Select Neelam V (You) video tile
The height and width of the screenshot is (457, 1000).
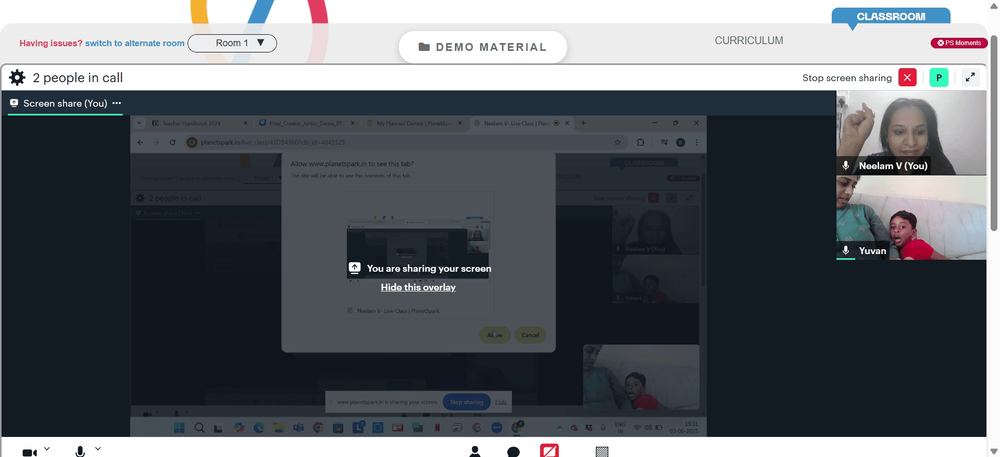pos(911,133)
